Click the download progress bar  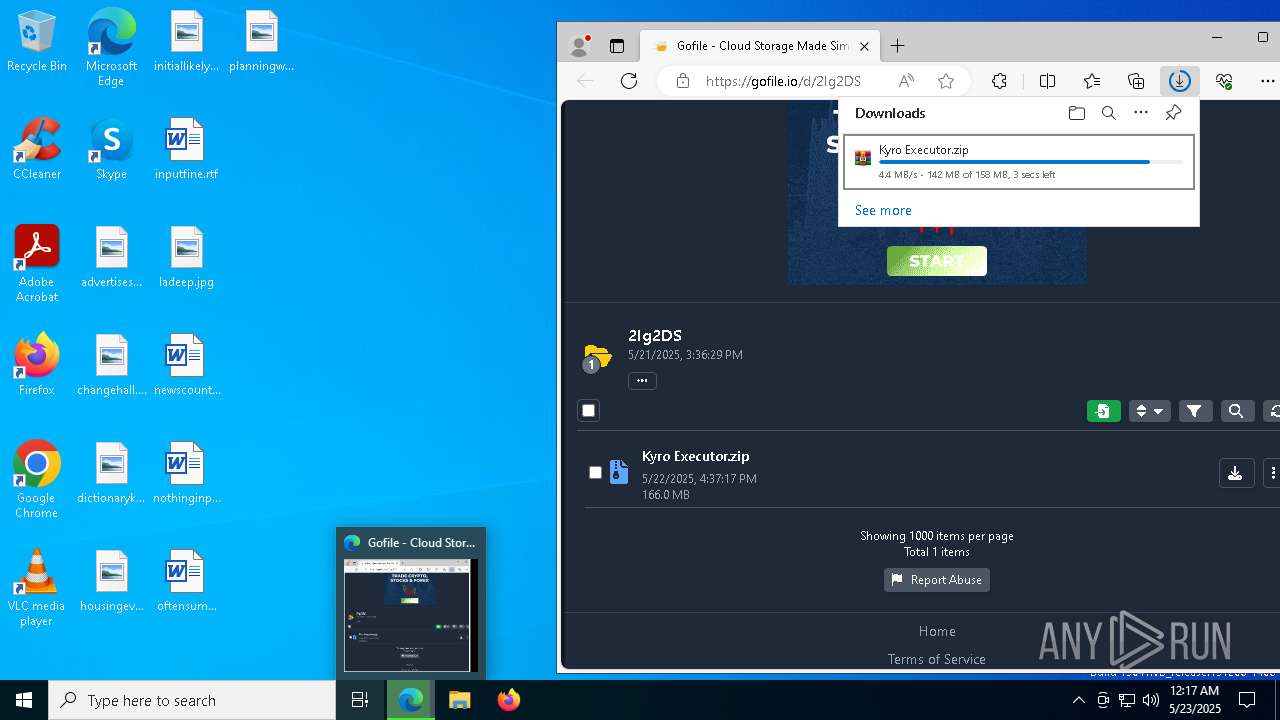(x=1030, y=162)
